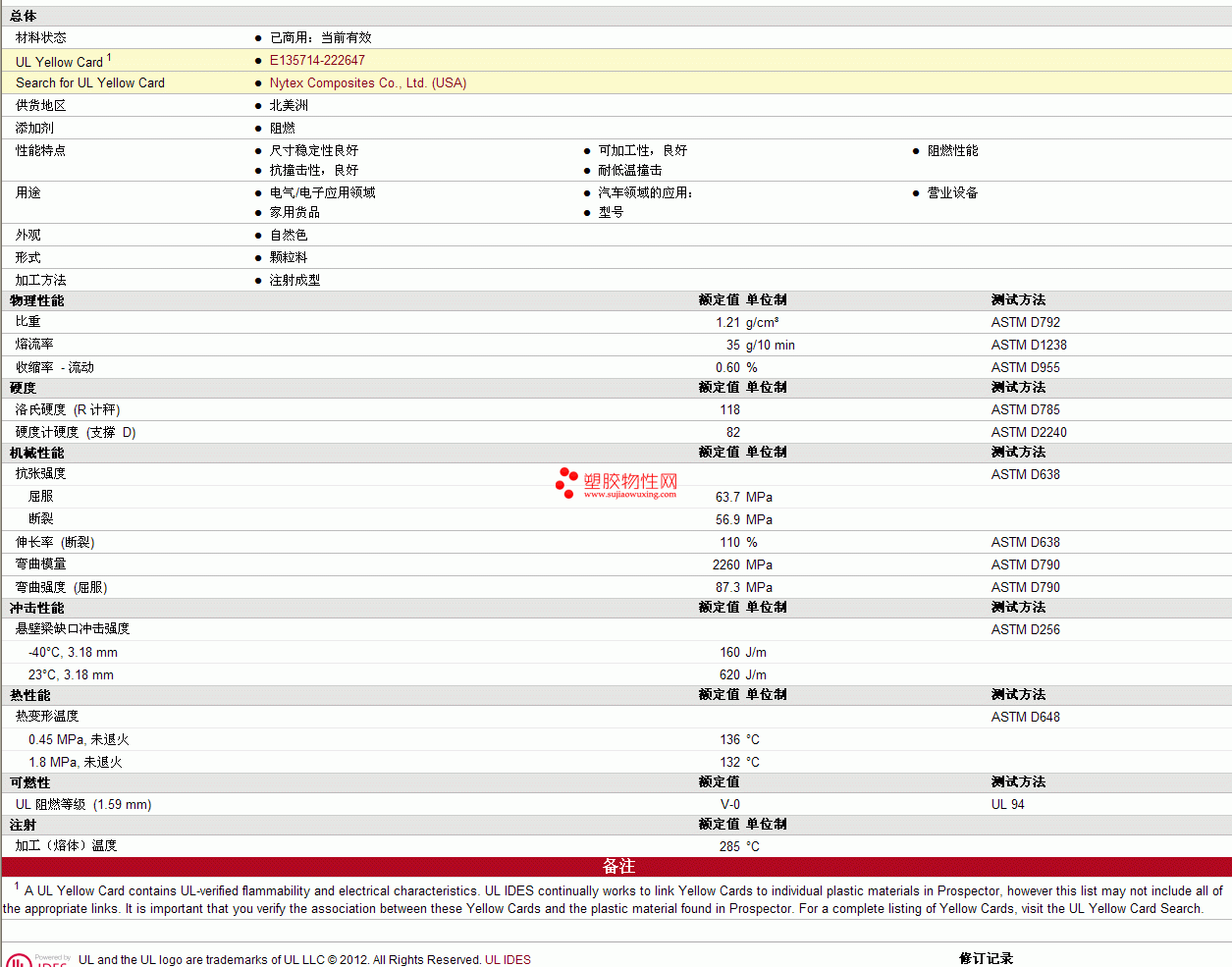1232x967 pixels.
Task: Select the 北美洲 region value
Action: click(289, 105)
